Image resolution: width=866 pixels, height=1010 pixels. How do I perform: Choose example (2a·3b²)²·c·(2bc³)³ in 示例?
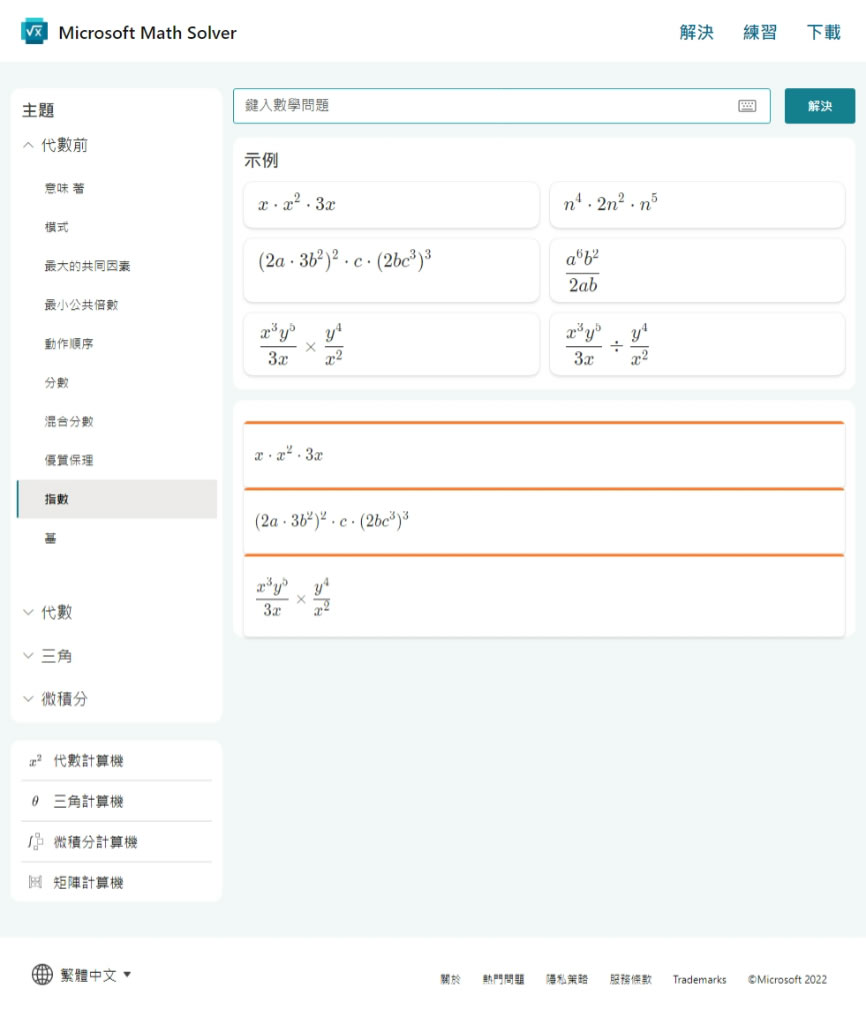click(391, 270)
